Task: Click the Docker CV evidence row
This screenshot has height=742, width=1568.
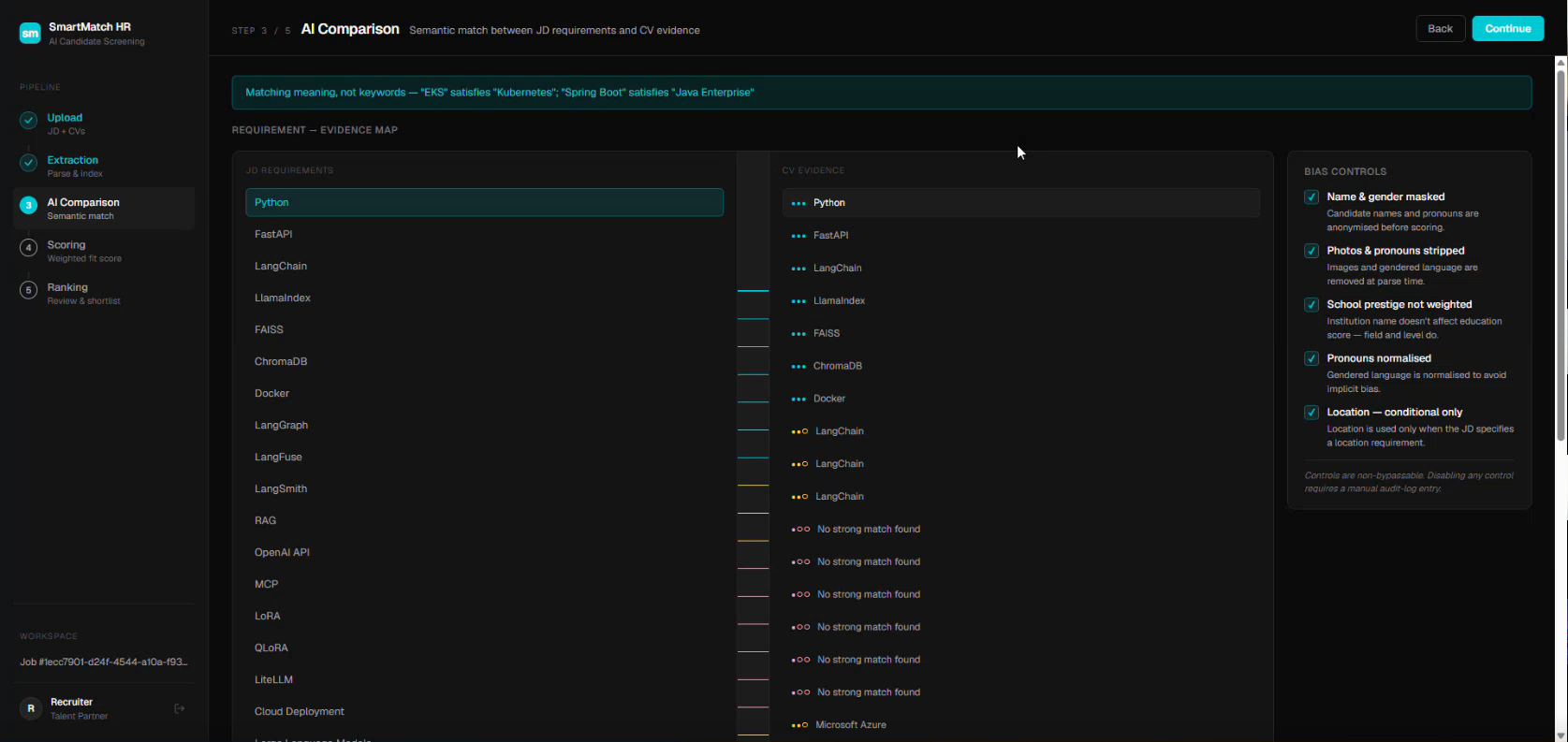Action: coord(1020,399)
